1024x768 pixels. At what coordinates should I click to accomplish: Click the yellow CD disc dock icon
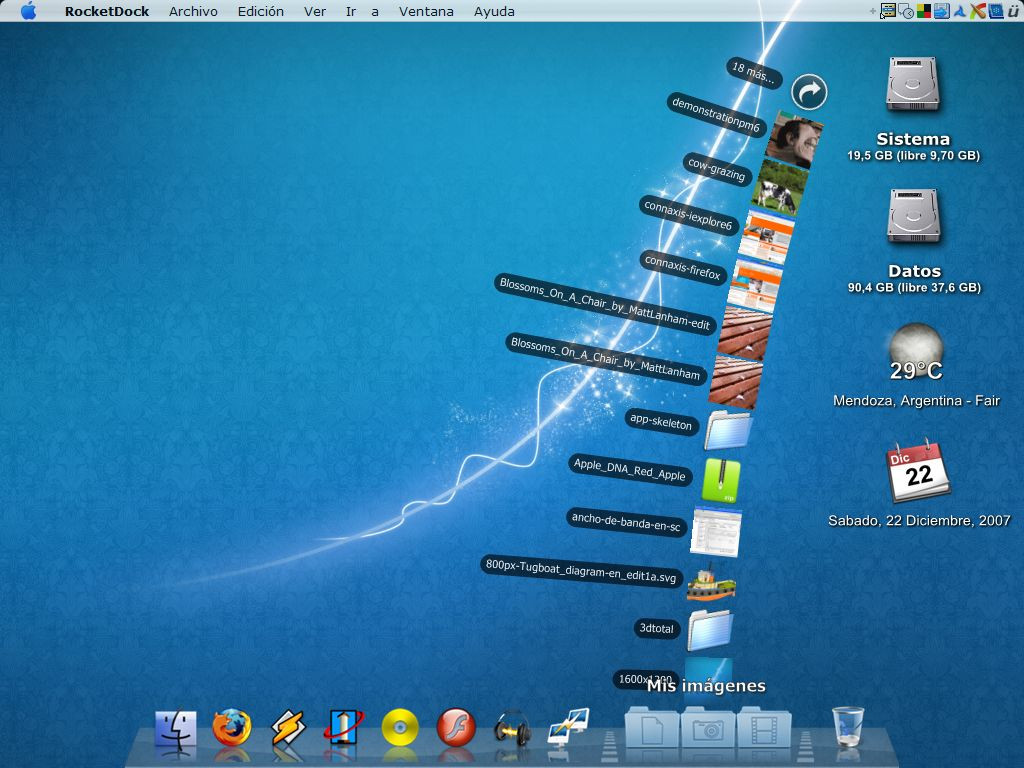coord(400,727)
